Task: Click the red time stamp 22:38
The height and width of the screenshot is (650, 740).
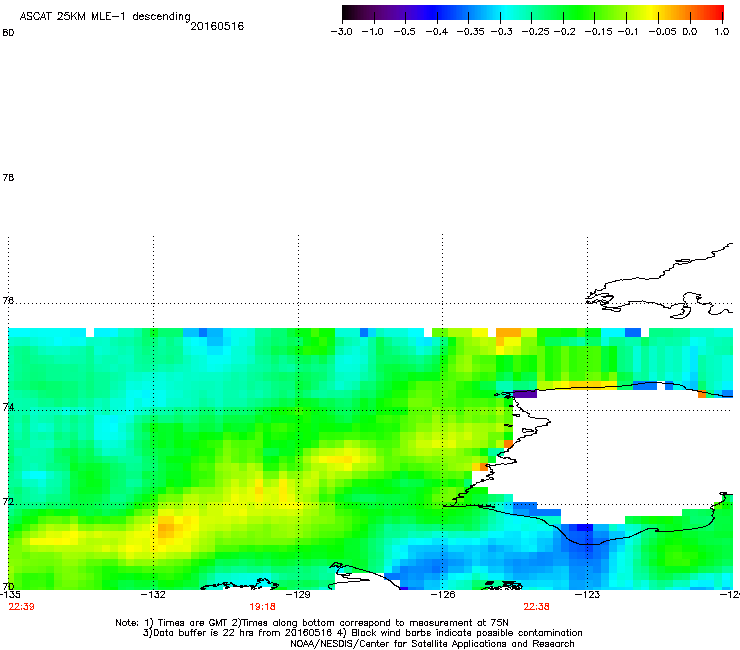Action: click(x=536, y=607)
